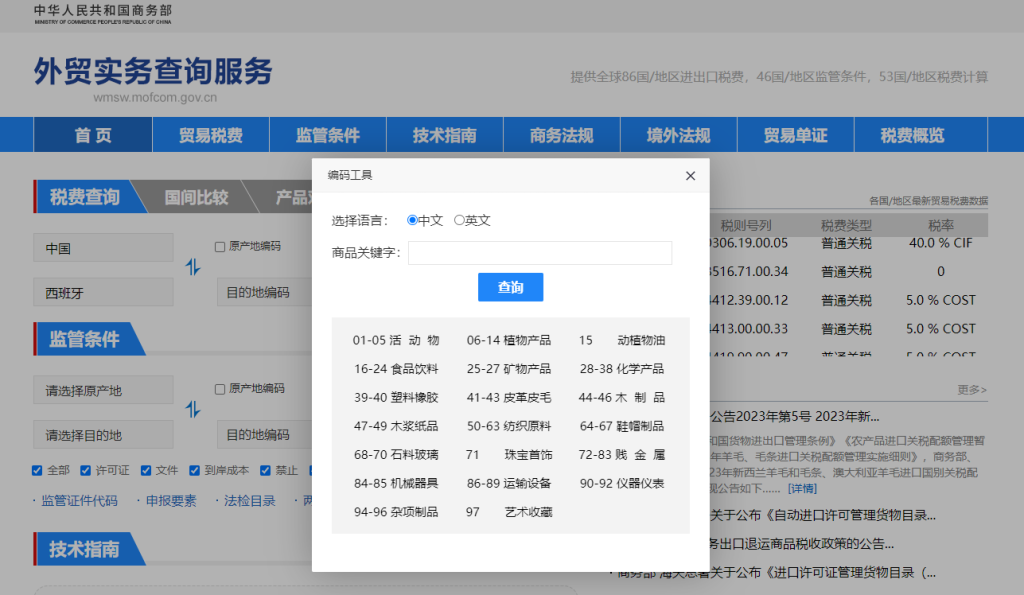Screen dimensions: 1024x595
Task: Close the 编码工具 dialog
Action: click(690, 176)
